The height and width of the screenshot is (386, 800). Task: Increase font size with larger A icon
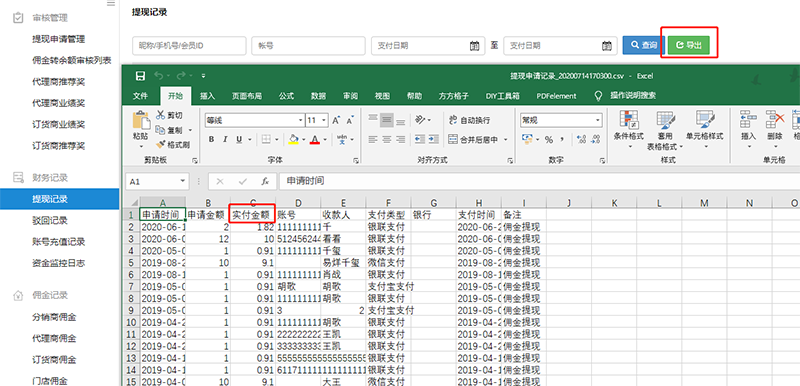coord(336,121)
